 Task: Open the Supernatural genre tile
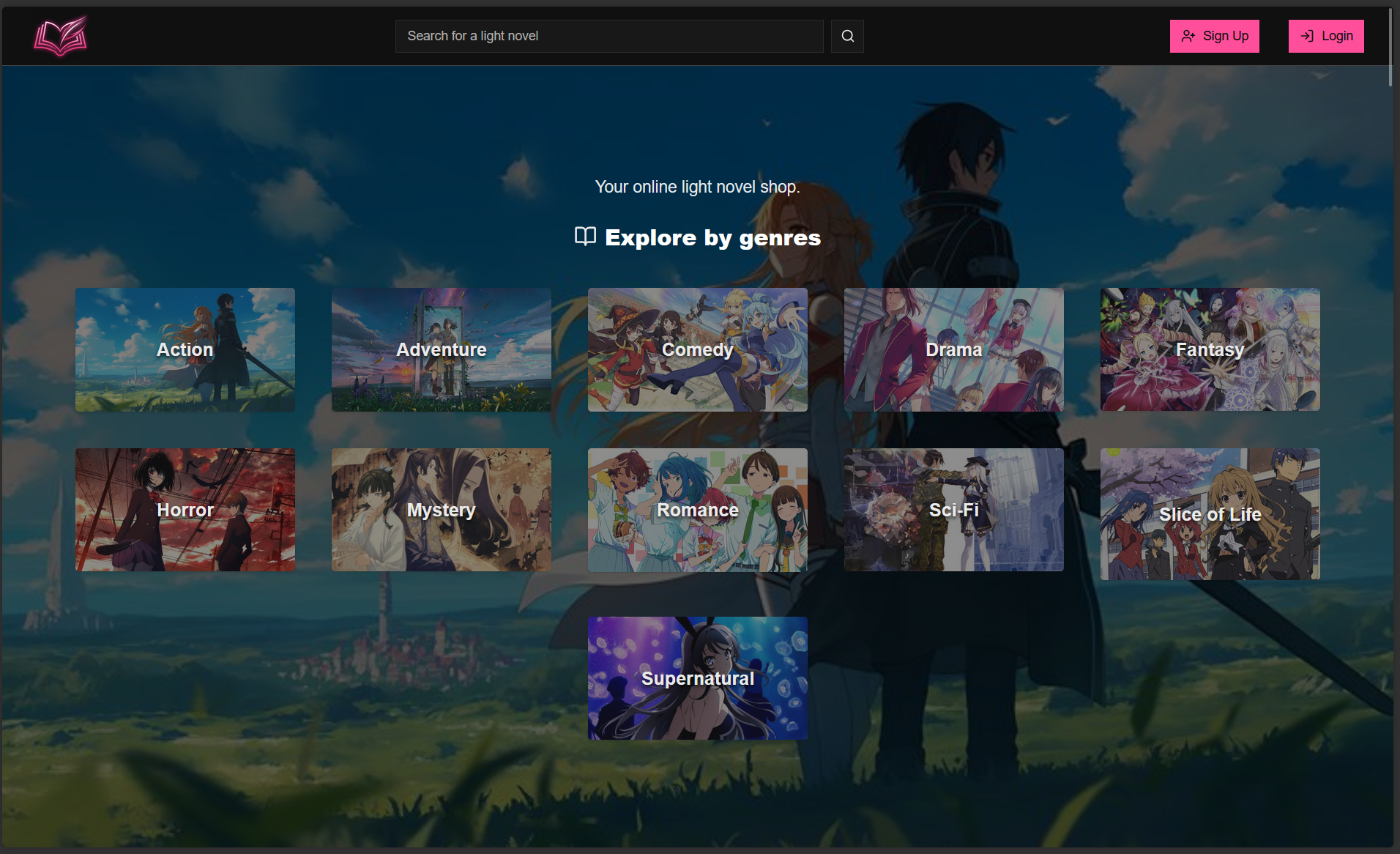coord(698,678)
